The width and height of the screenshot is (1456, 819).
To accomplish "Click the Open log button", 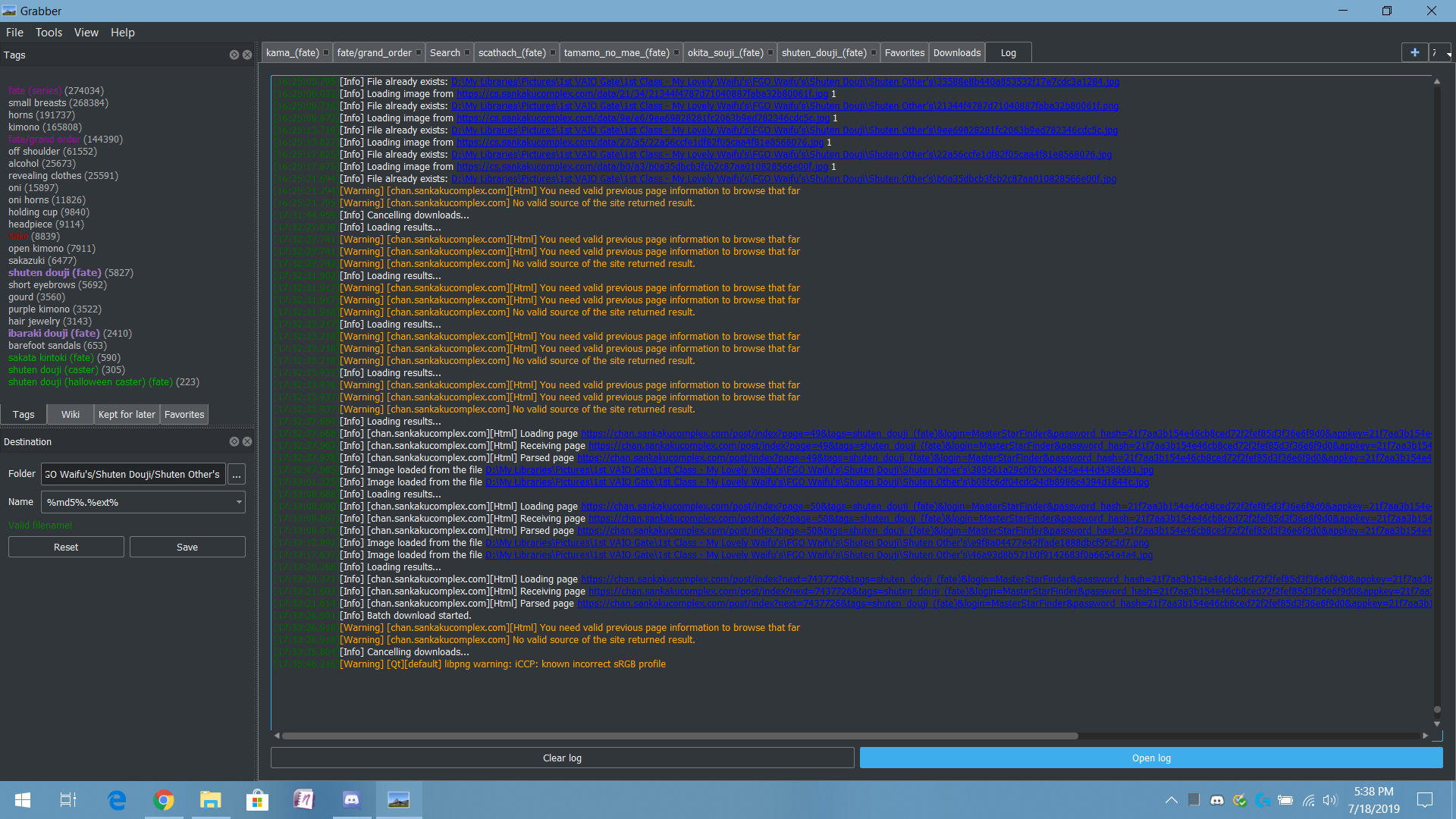I will click(x=1150, y=758).
